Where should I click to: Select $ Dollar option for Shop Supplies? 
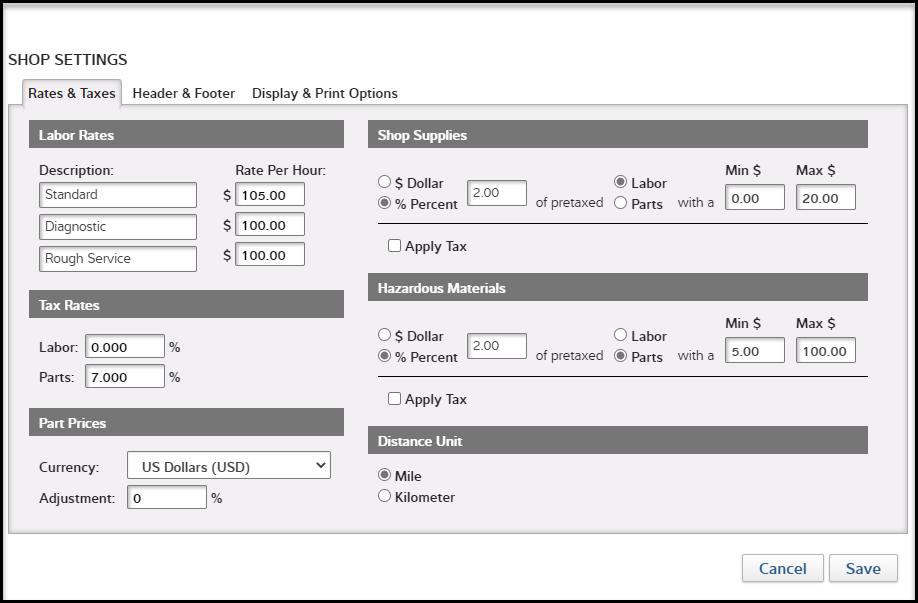tap(384, 183)
